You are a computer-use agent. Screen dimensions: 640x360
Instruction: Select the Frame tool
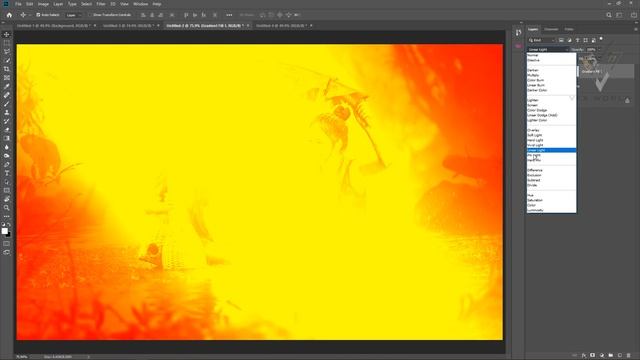coord(7,78)
